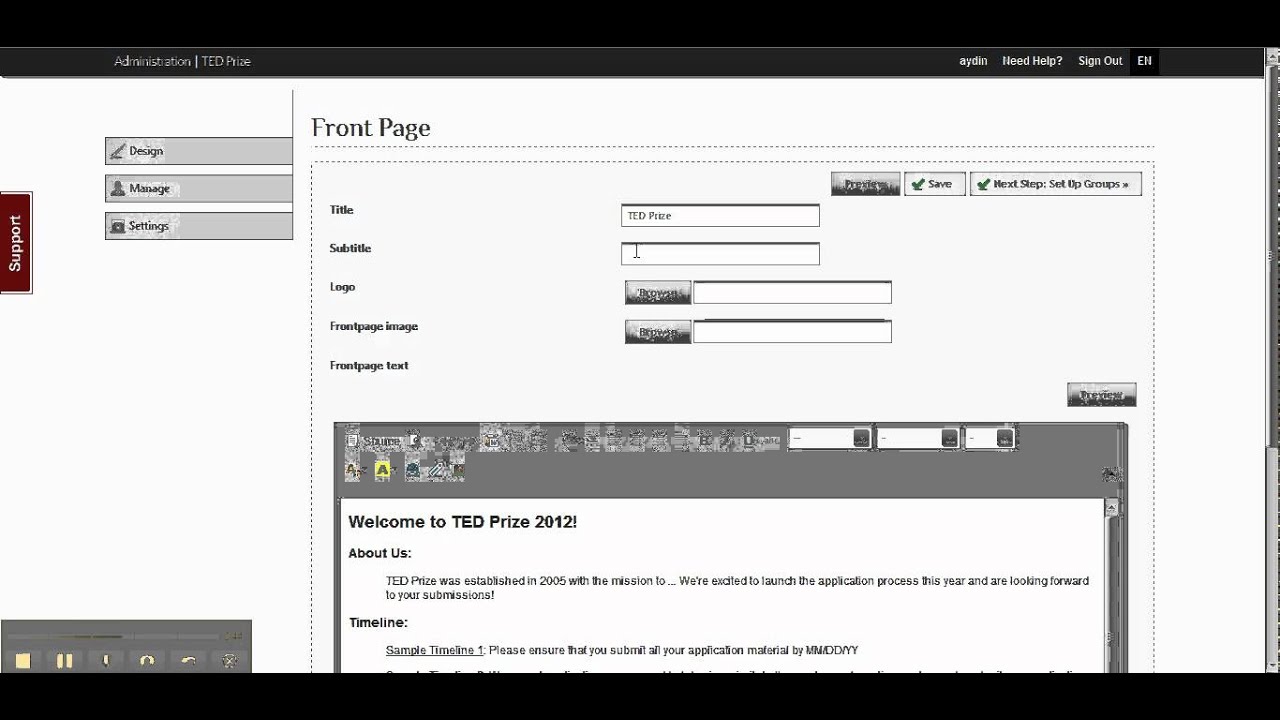Image resolution: width=1280 pixels, height=720 pixels.
Task: Open the Manage sidebar section
Action: 198,188
